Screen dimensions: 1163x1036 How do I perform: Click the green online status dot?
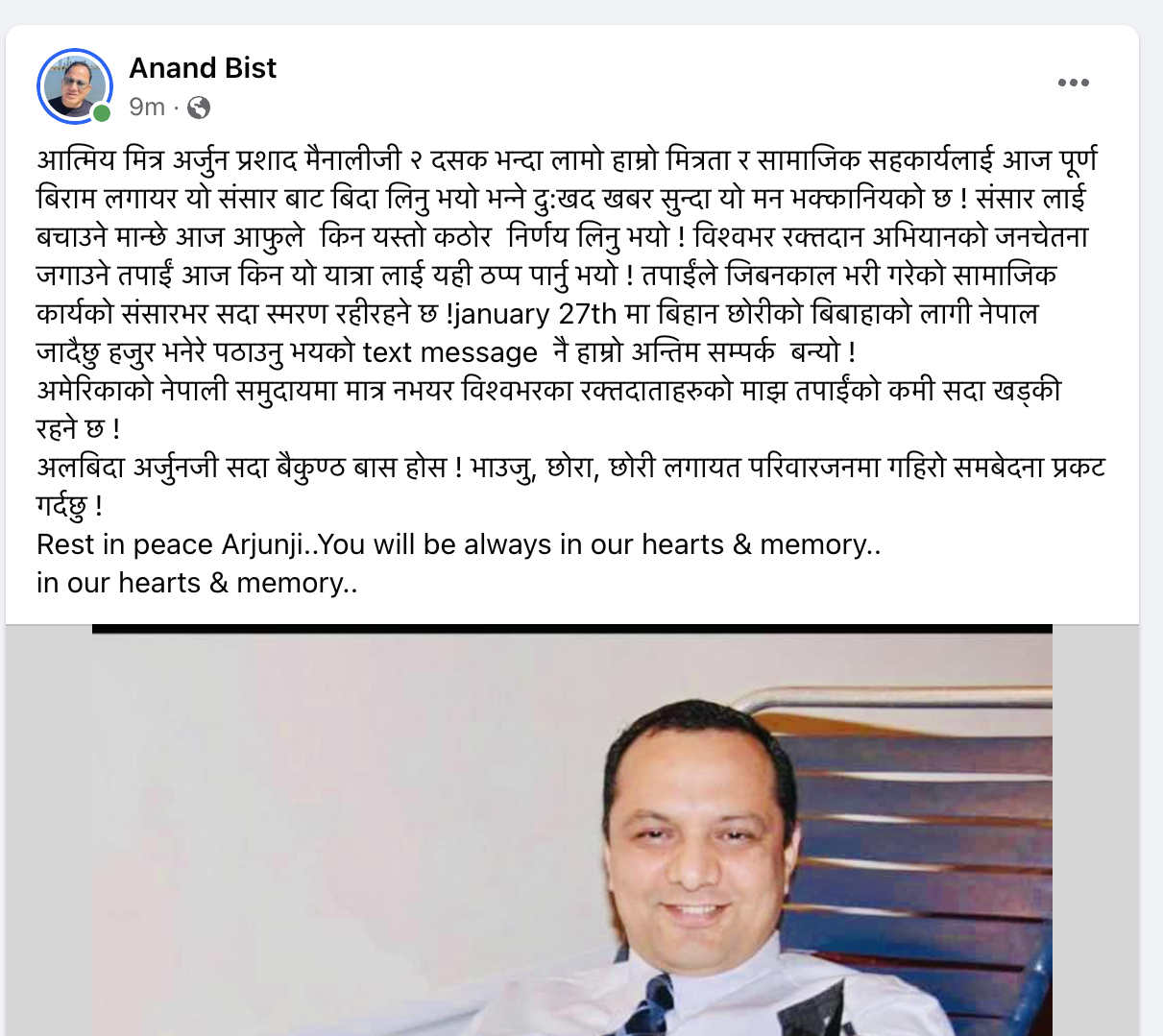point(102,113)
